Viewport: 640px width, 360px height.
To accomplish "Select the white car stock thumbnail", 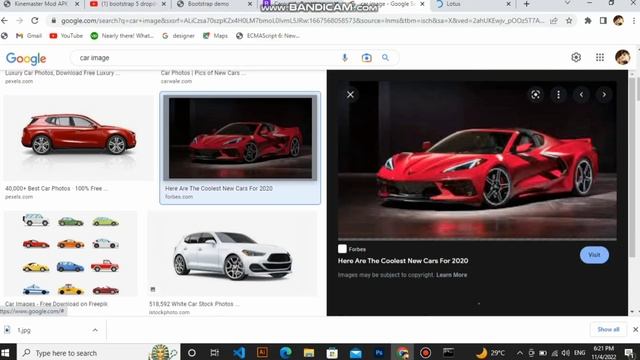I will (233, 254).
